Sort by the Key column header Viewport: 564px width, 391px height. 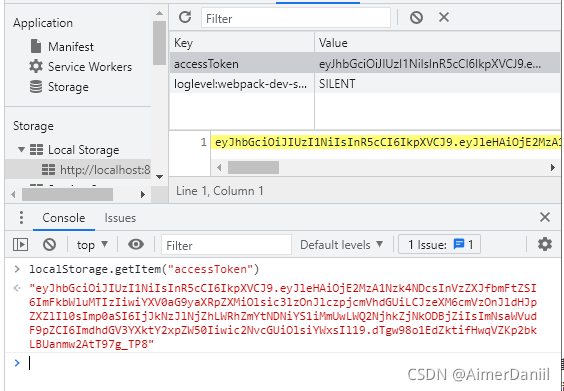point(242,43)
